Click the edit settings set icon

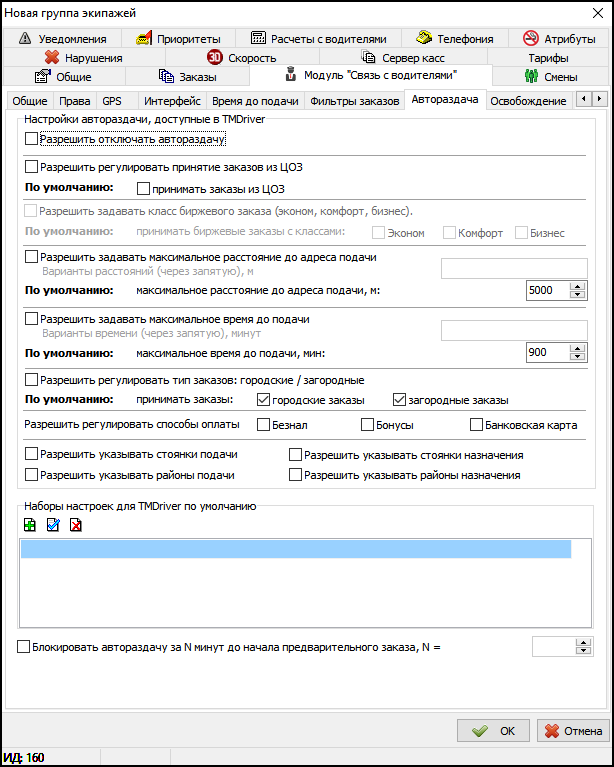(x=53, y=525)
